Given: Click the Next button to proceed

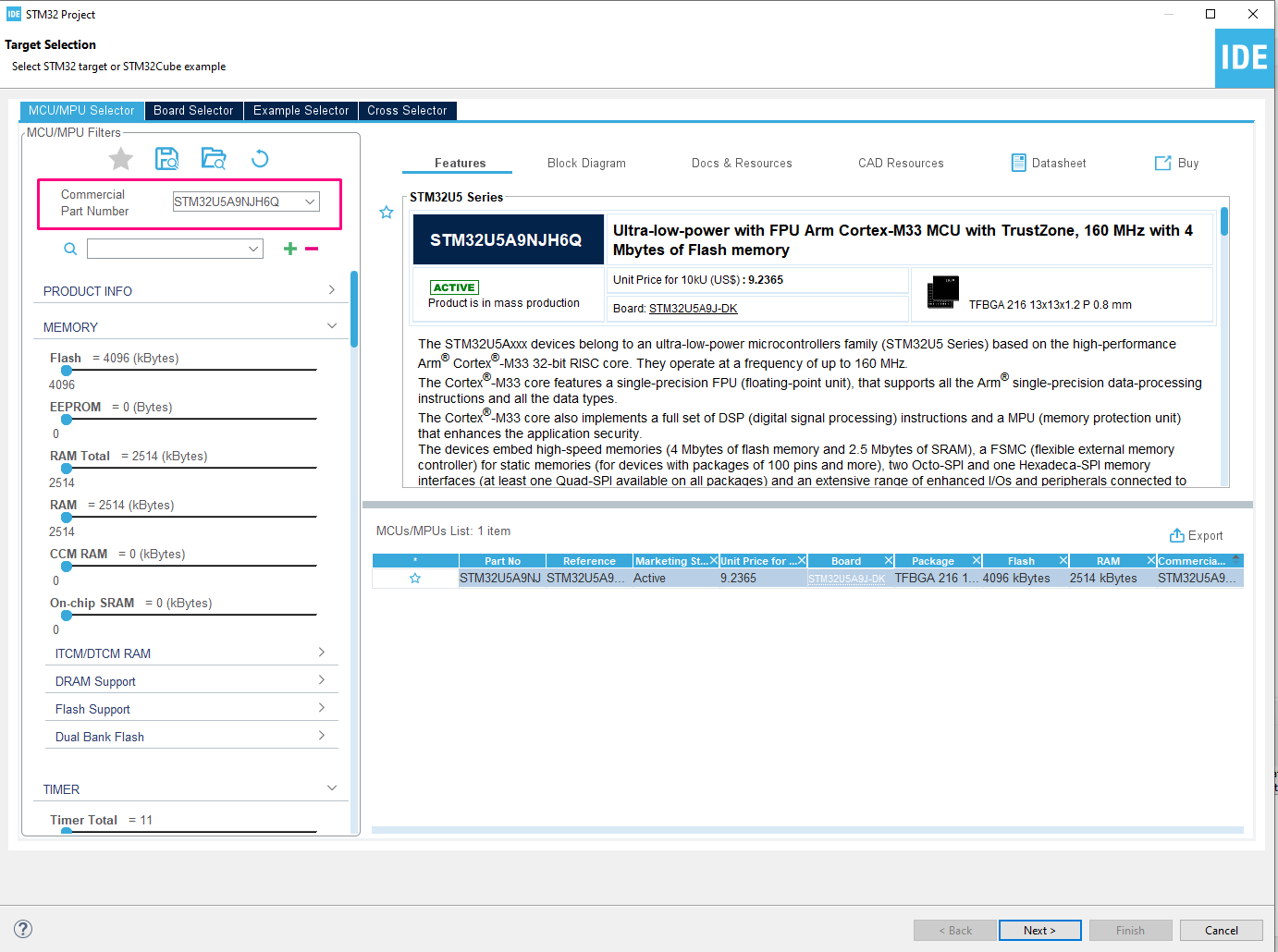Looking at the screenshot, I should pyautogui.click(x=1039, y=930).
